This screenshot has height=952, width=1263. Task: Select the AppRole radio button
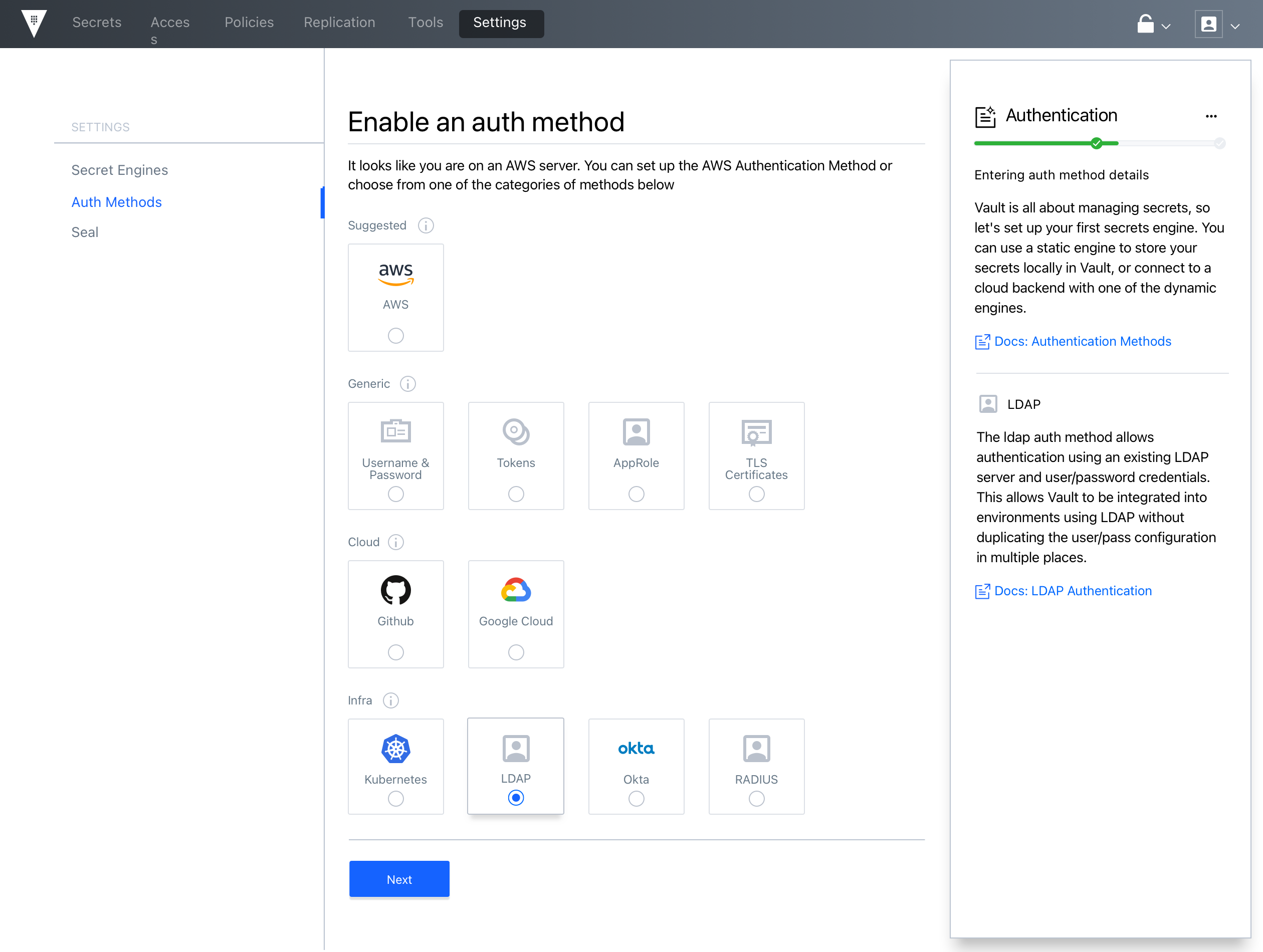[x=636, y=494]
